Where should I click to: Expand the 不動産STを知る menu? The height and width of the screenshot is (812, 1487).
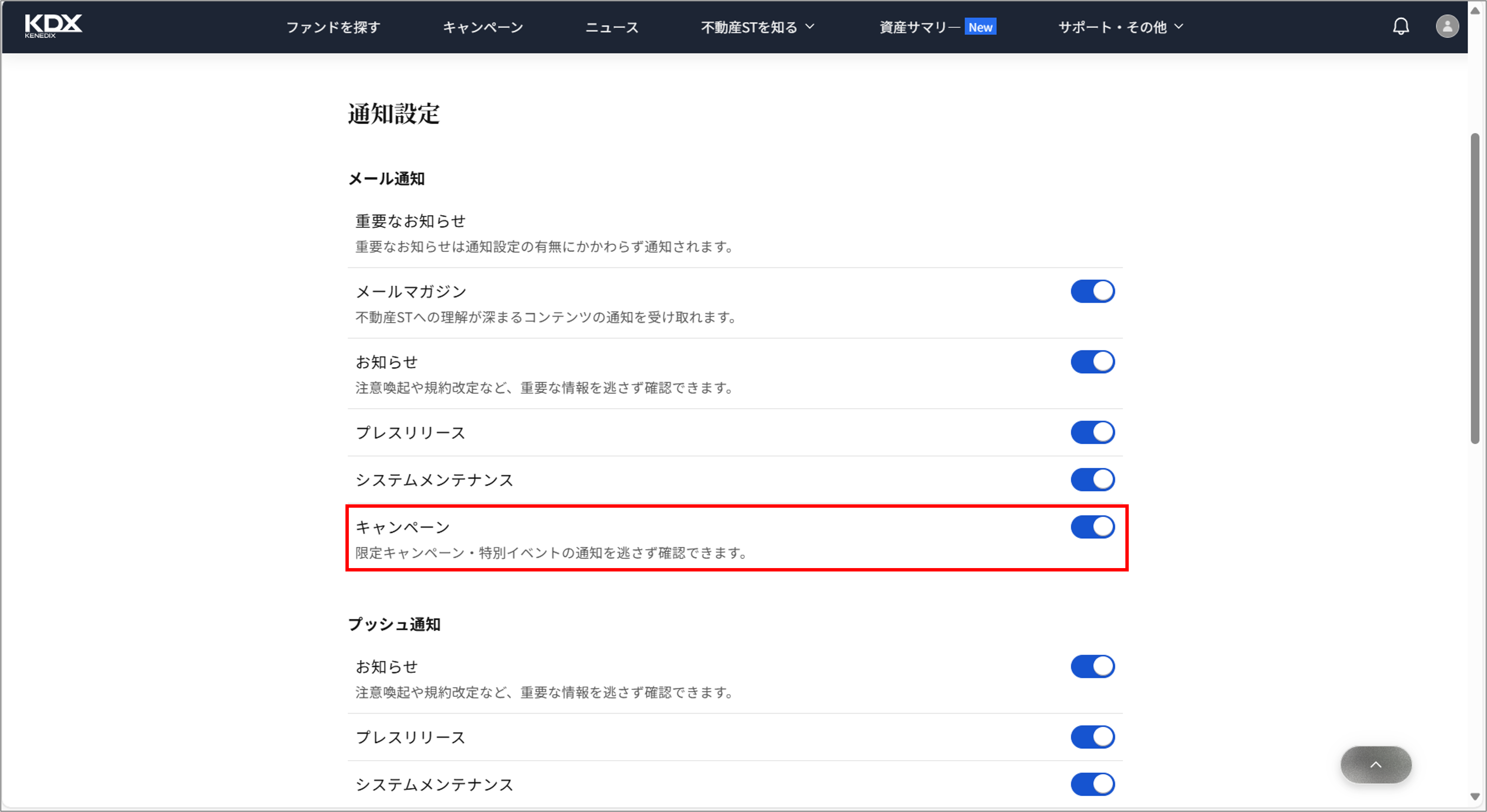(x=757, y=27)
